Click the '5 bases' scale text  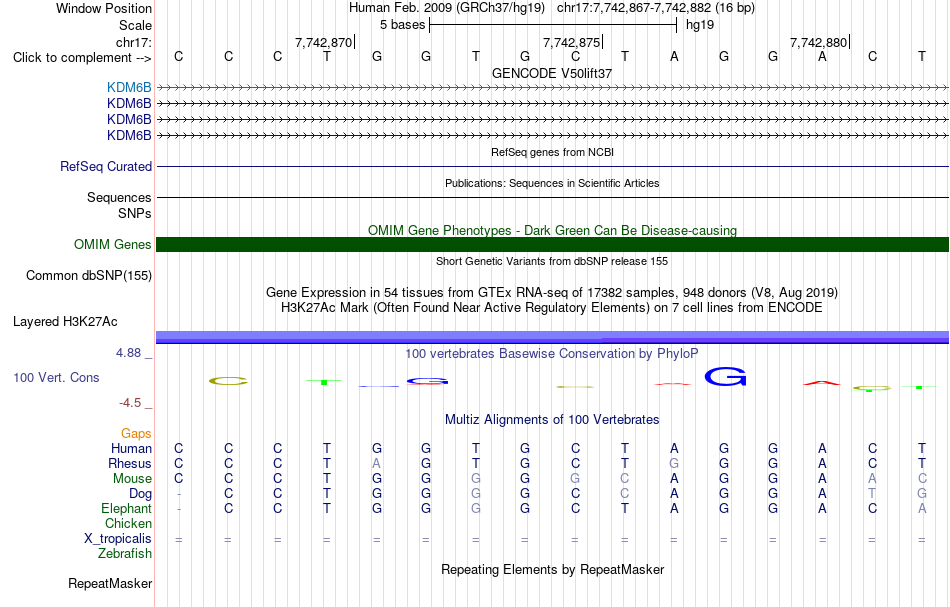[x=402, y=25]
